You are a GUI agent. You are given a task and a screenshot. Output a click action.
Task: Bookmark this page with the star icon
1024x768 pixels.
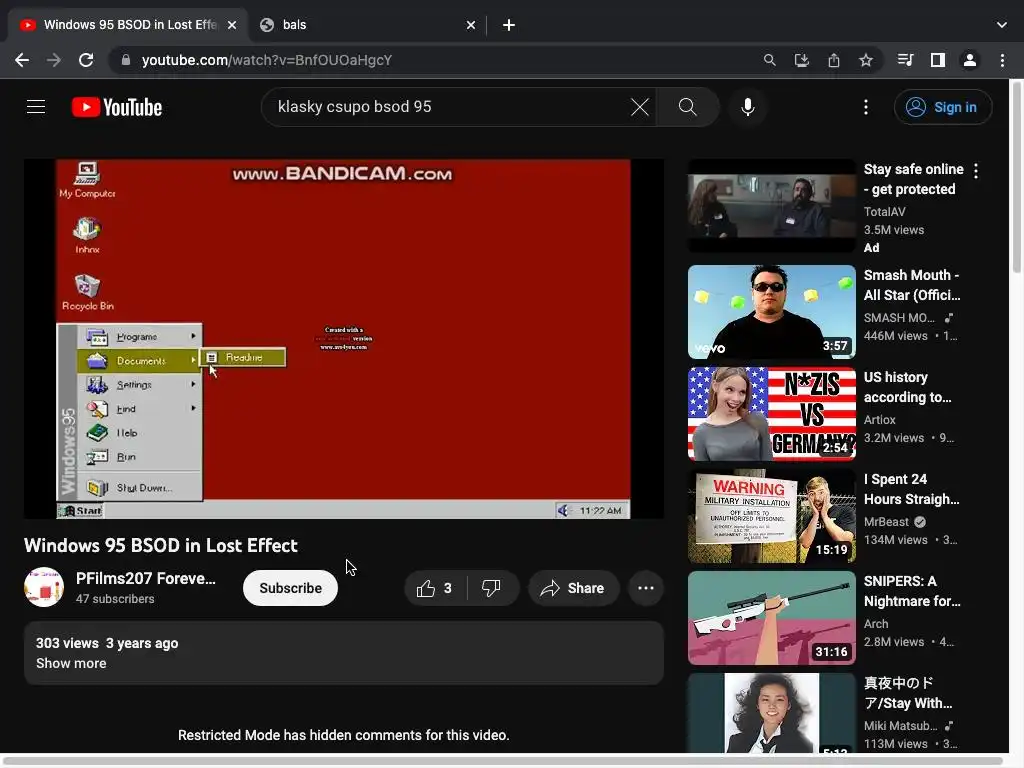(866, 60)
